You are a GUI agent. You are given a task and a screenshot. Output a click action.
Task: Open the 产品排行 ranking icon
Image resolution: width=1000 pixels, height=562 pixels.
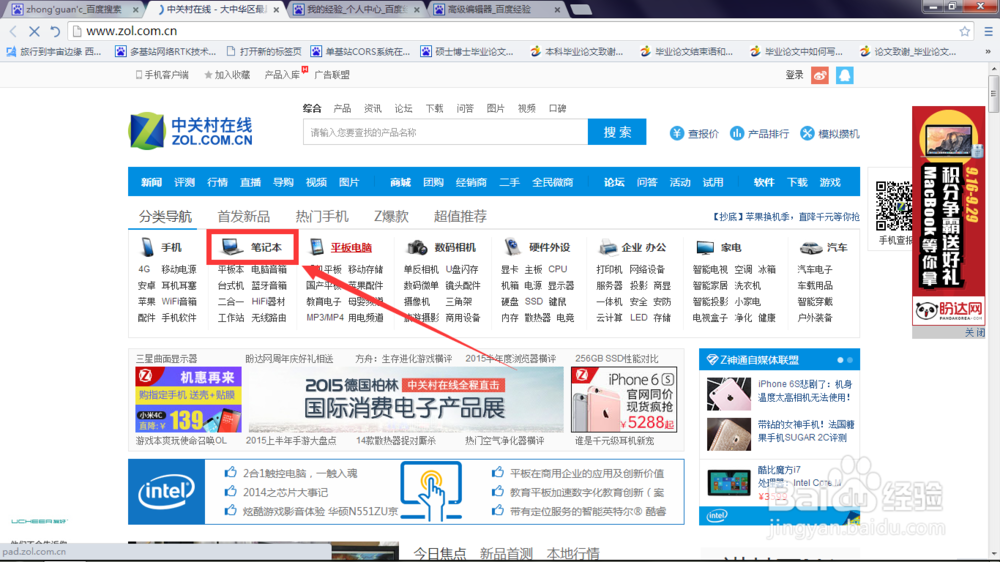737,133
